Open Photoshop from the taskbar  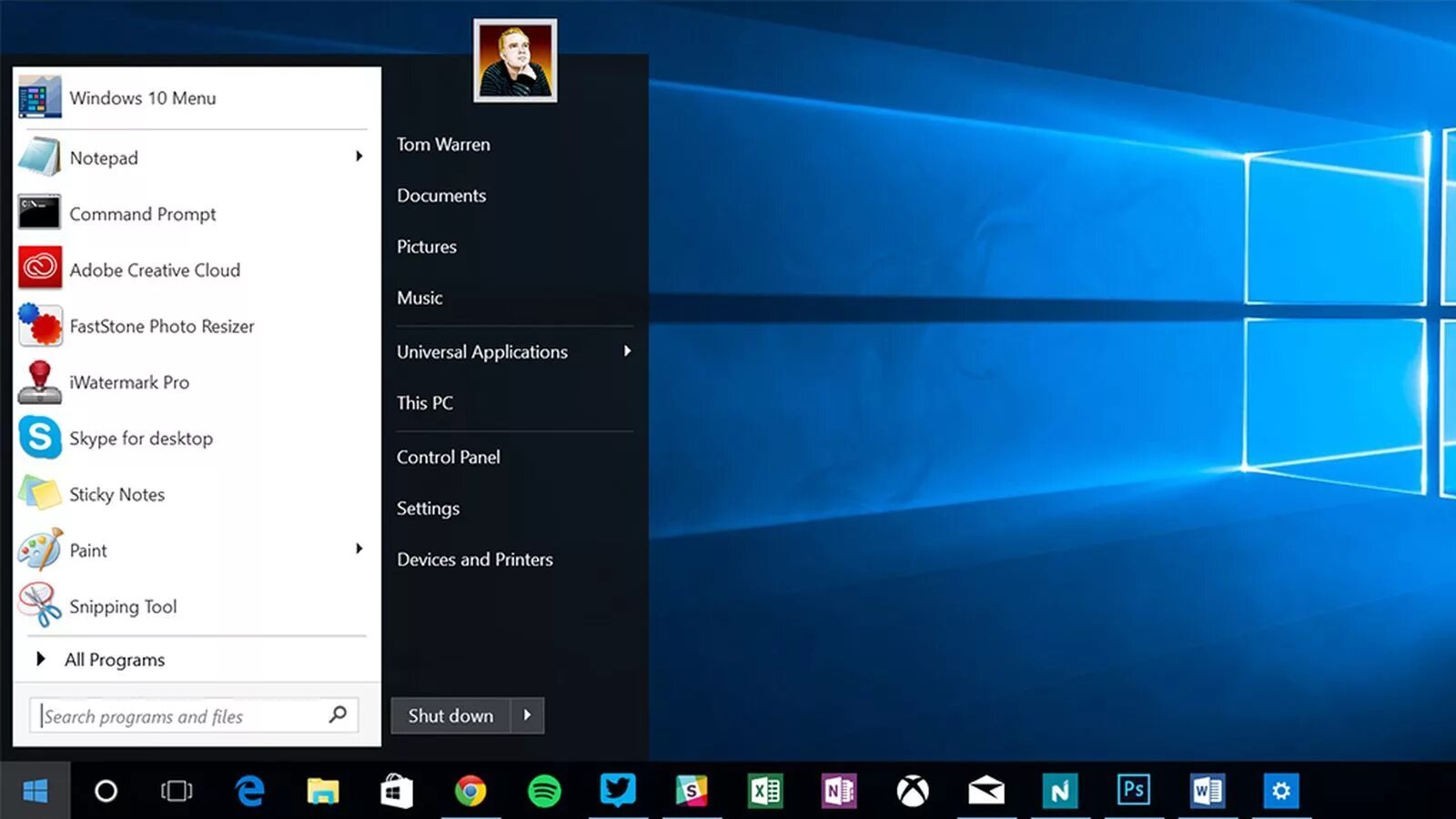(1134, 790)
